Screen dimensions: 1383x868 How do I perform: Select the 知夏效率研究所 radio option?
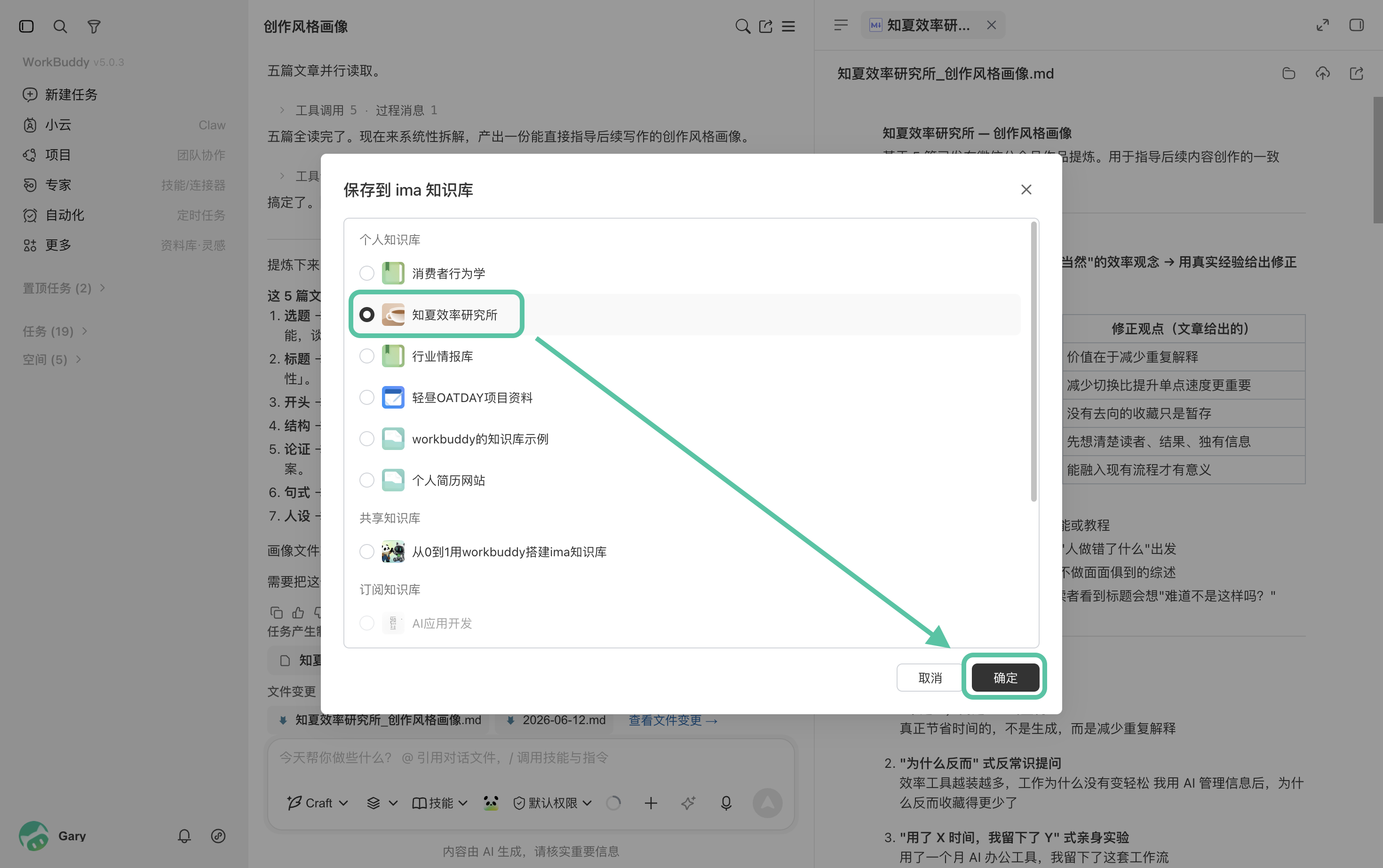click(367, 315)
